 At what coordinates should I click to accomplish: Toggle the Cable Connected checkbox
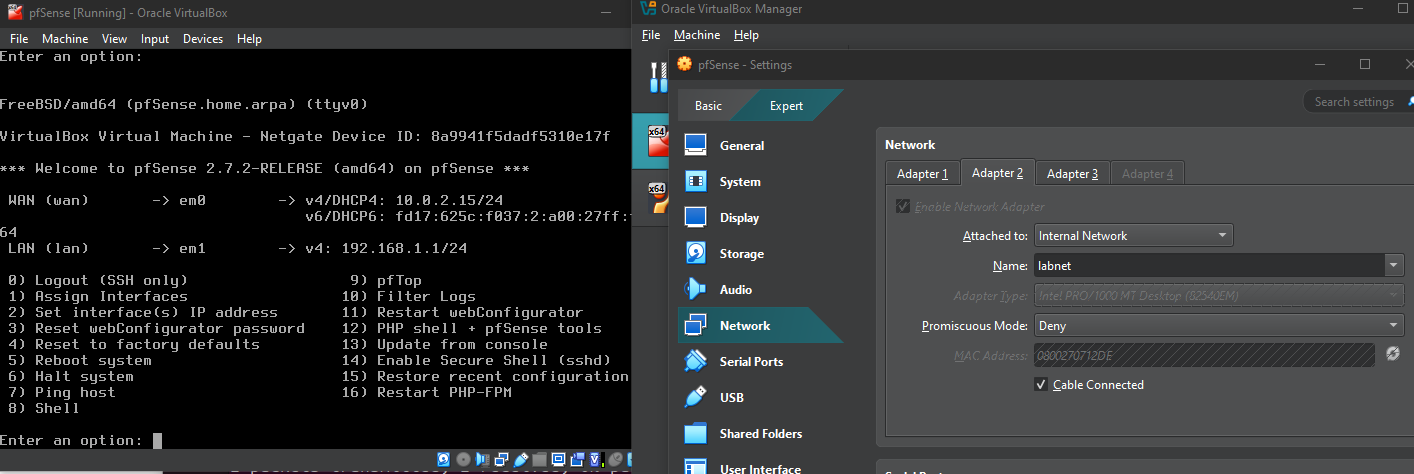click(1041, 384)
